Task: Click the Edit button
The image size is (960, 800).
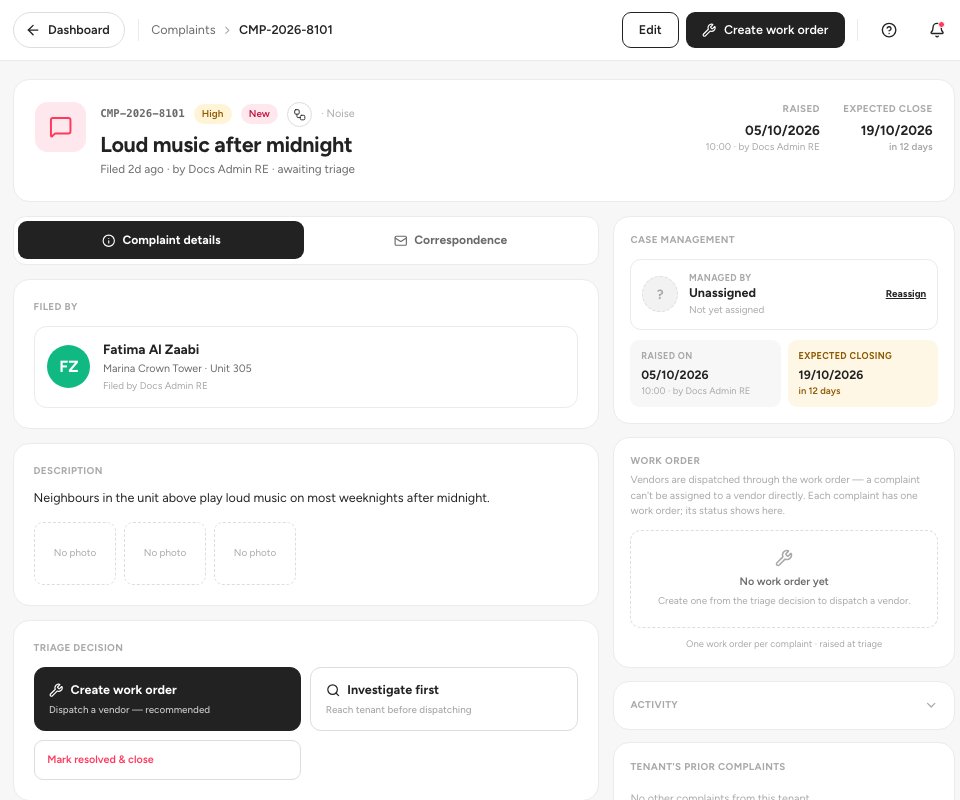Action: (x=650, y=30)
